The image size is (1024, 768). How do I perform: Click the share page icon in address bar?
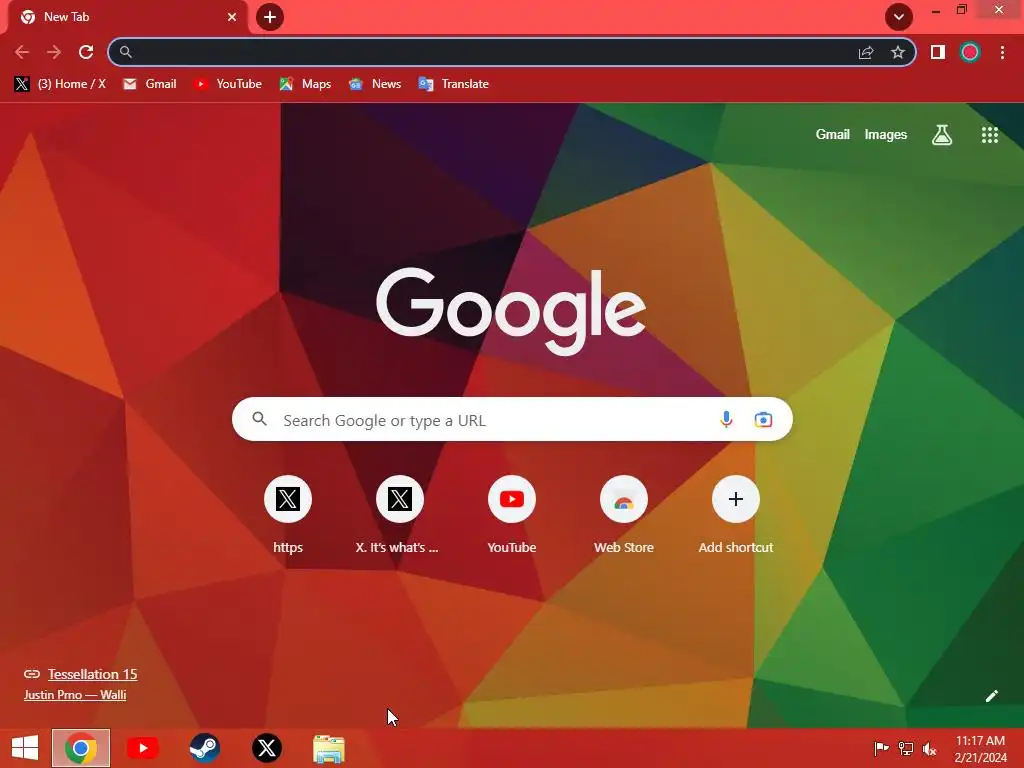point(866,52)
